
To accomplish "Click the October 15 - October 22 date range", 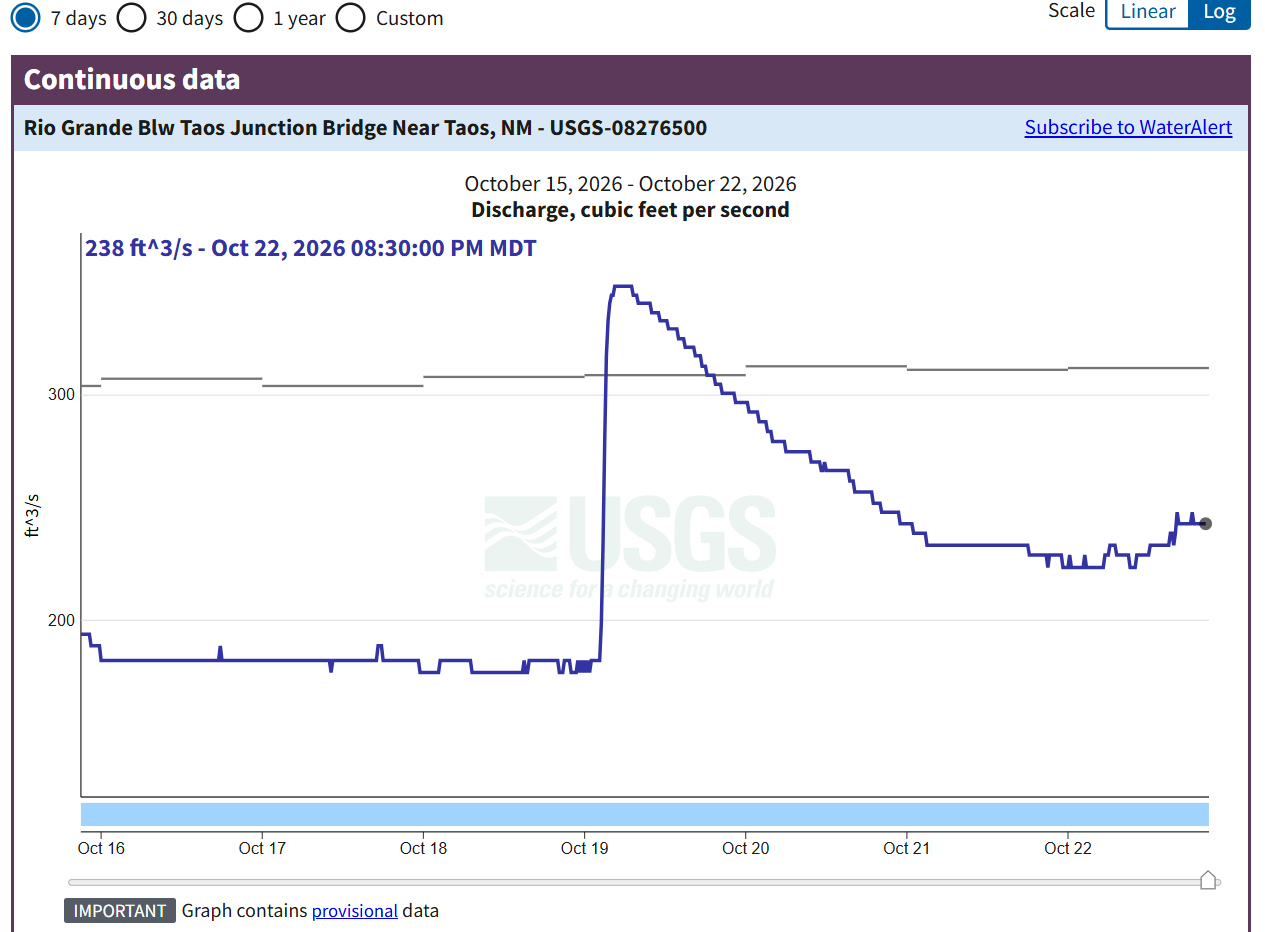I will point(630,184).
